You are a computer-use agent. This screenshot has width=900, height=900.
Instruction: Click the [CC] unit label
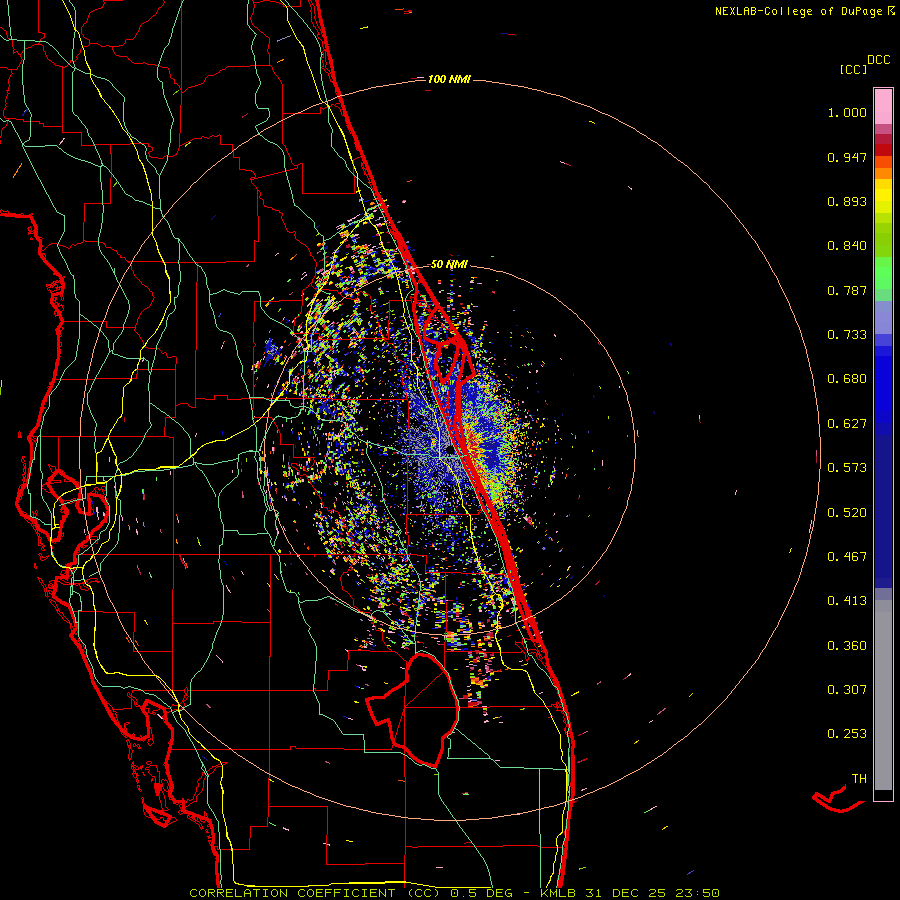853,69
